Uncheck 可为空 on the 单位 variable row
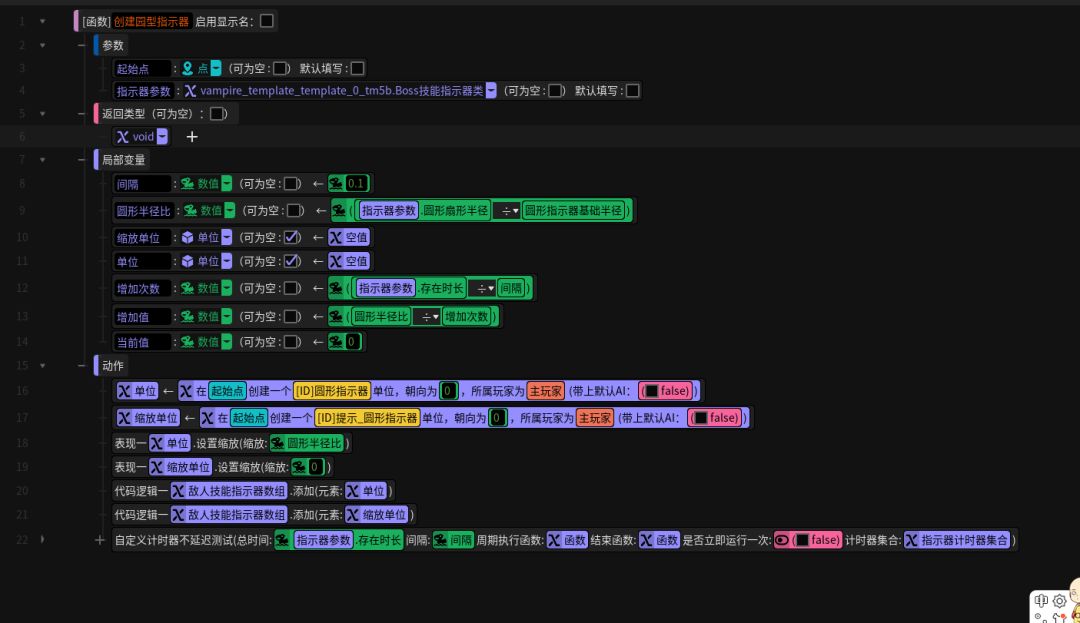 coord(291,261)
